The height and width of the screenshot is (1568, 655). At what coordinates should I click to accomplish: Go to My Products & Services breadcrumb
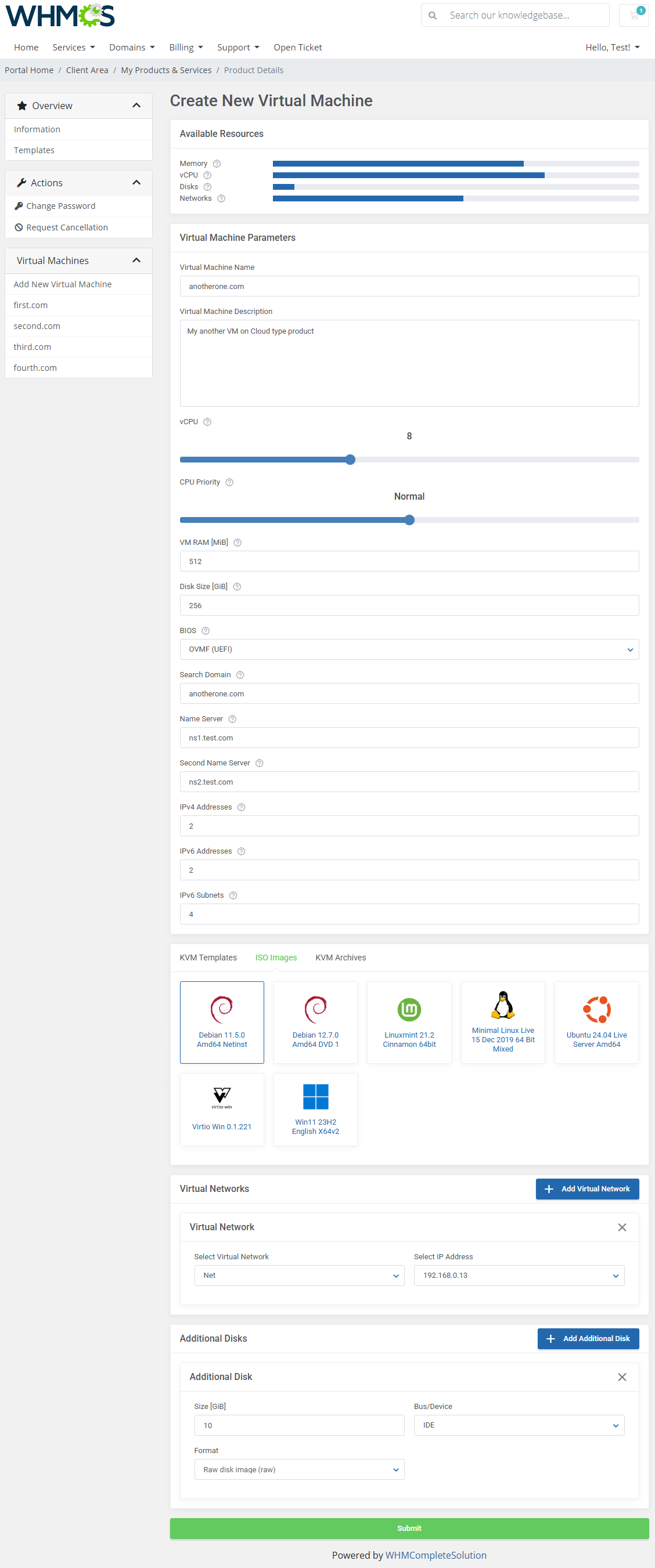pyautogui.click(x=166, y=70)
